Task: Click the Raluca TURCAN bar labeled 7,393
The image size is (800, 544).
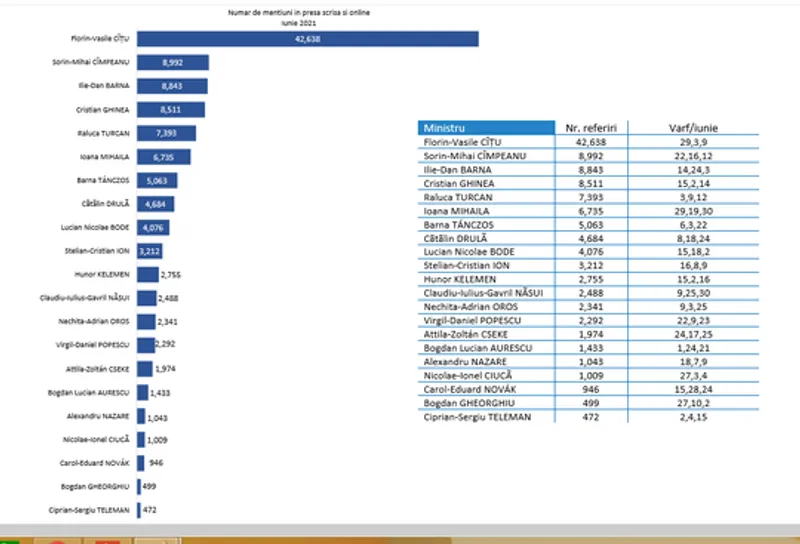Action: pyautogui.click(x=166, y=134)
